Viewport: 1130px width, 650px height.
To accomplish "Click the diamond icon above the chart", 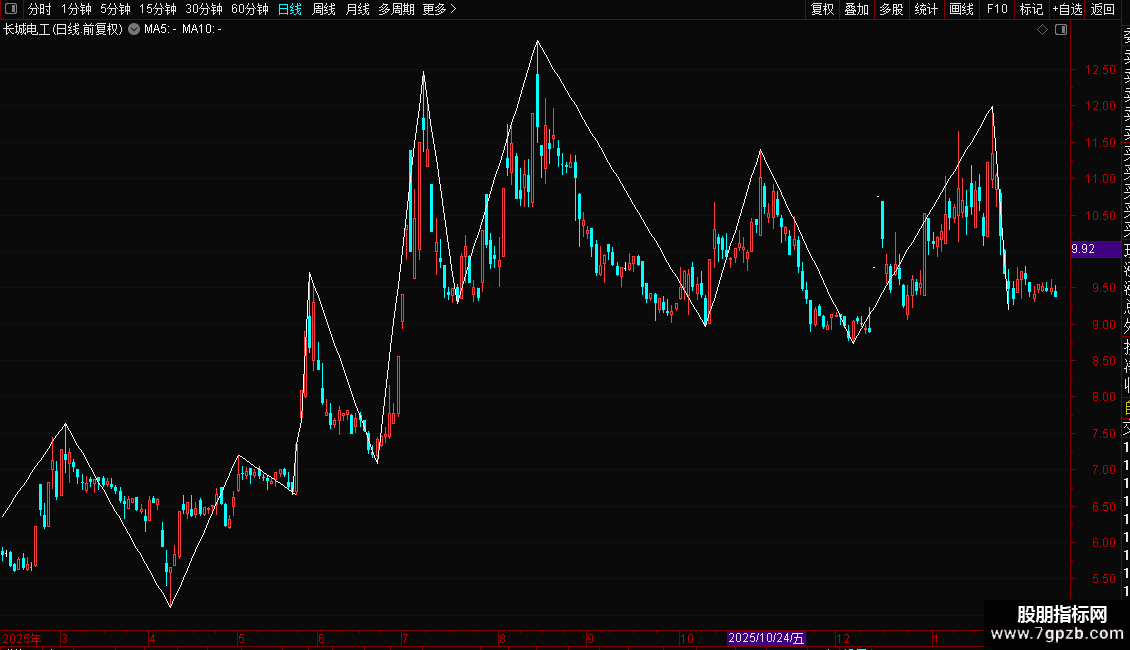I will click(1042, 30).
